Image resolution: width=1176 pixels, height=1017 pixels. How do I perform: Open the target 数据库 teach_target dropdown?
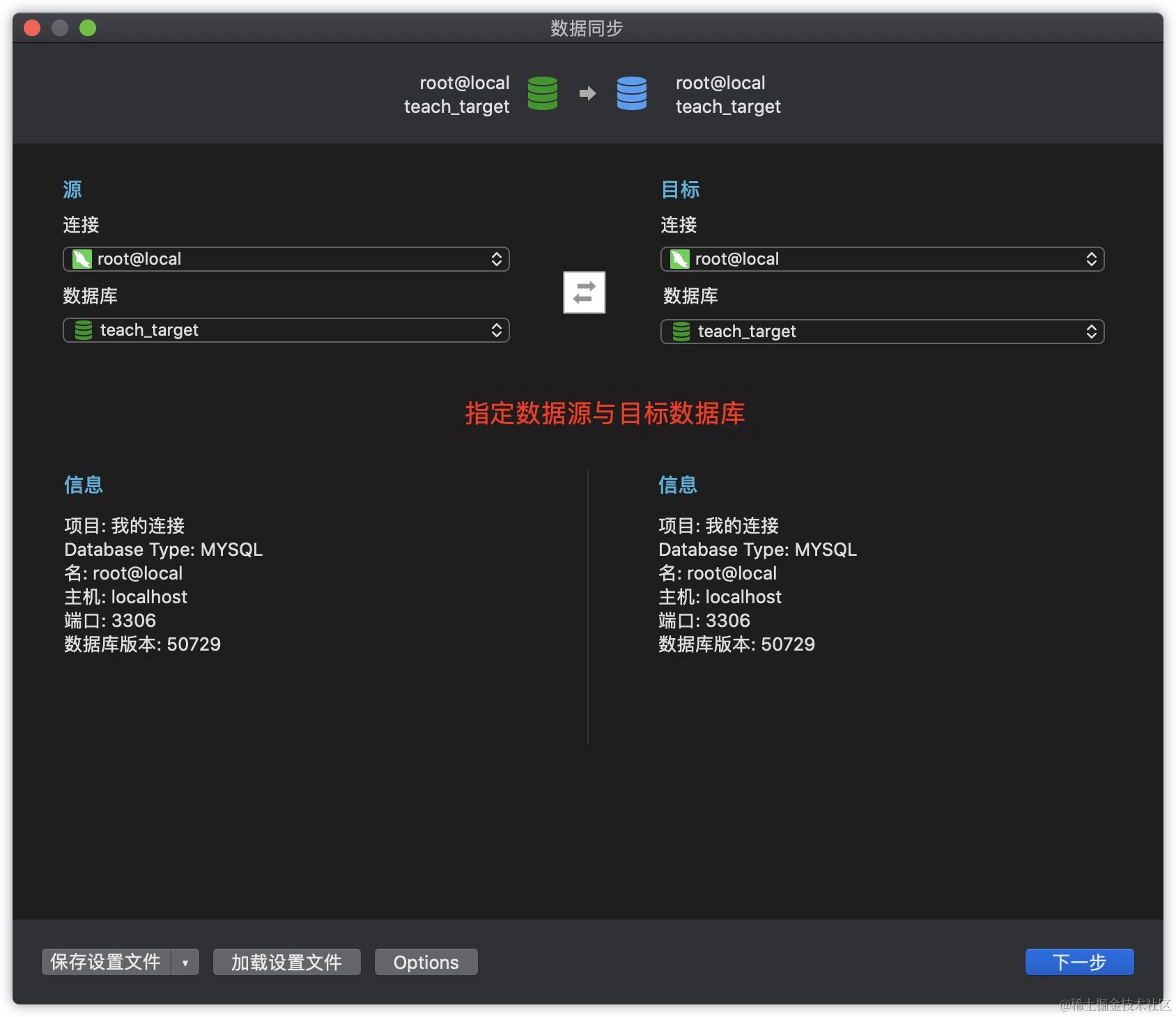coord(882,332)
